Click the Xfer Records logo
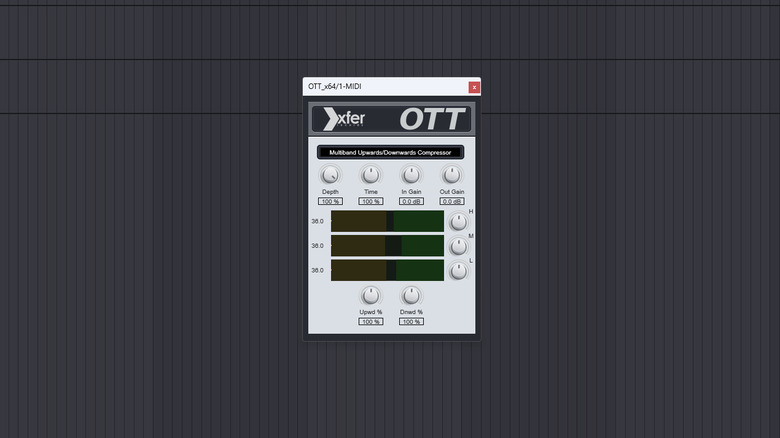Screen dimensions: 780x438 point(344,119)
